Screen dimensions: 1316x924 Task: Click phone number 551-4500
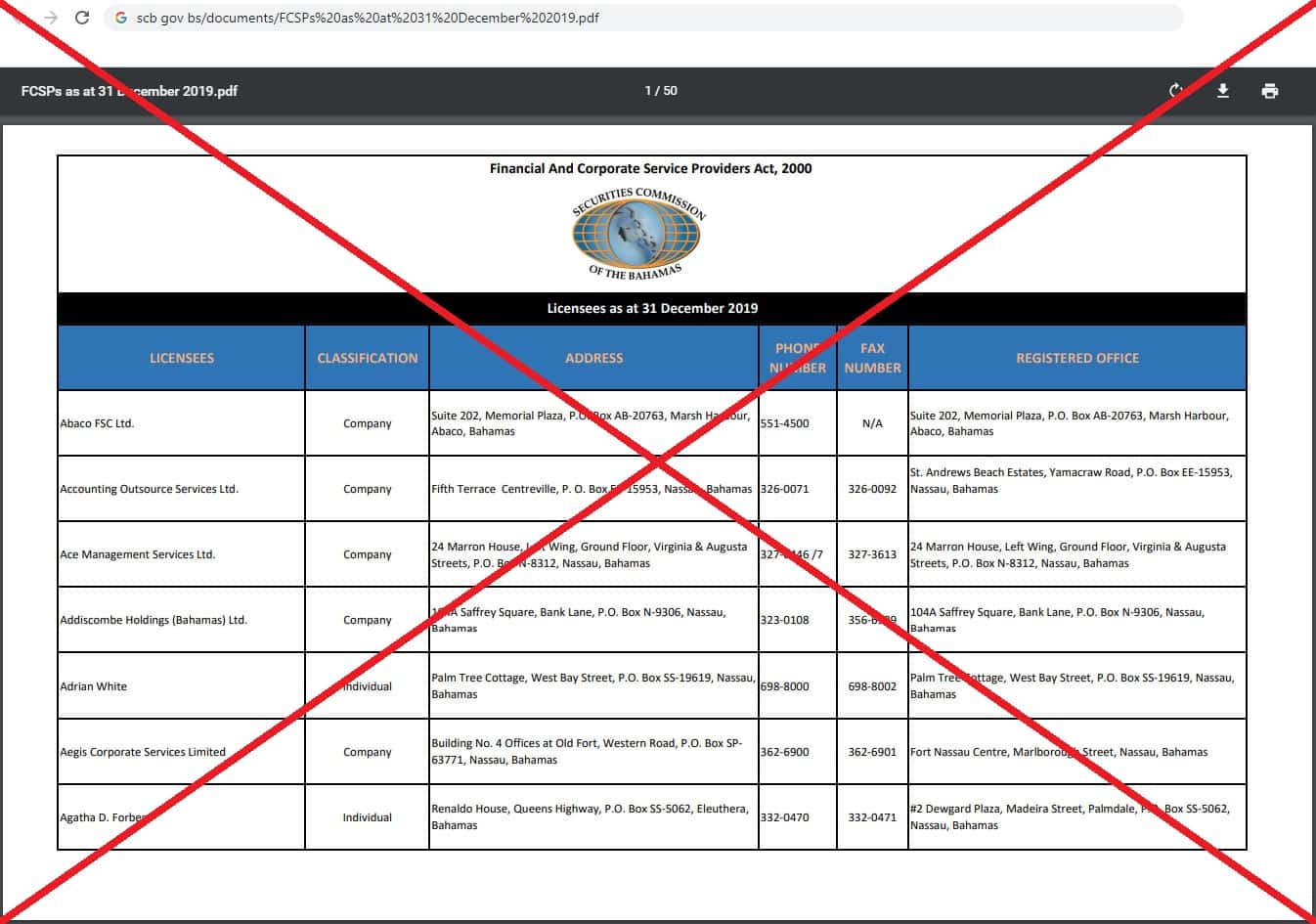(784, 423)
